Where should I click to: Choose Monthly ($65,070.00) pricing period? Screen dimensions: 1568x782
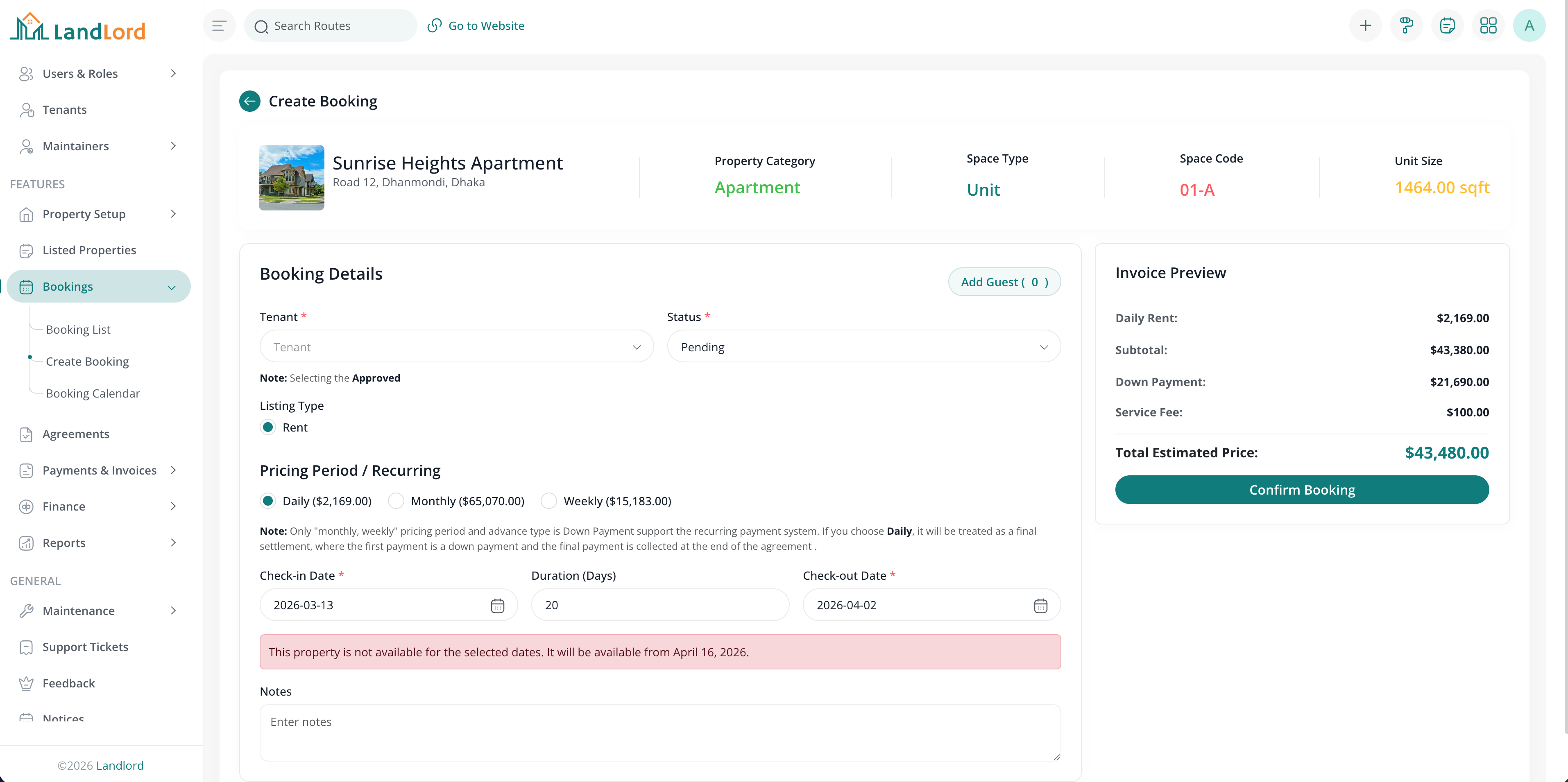(x=396, y=500)
